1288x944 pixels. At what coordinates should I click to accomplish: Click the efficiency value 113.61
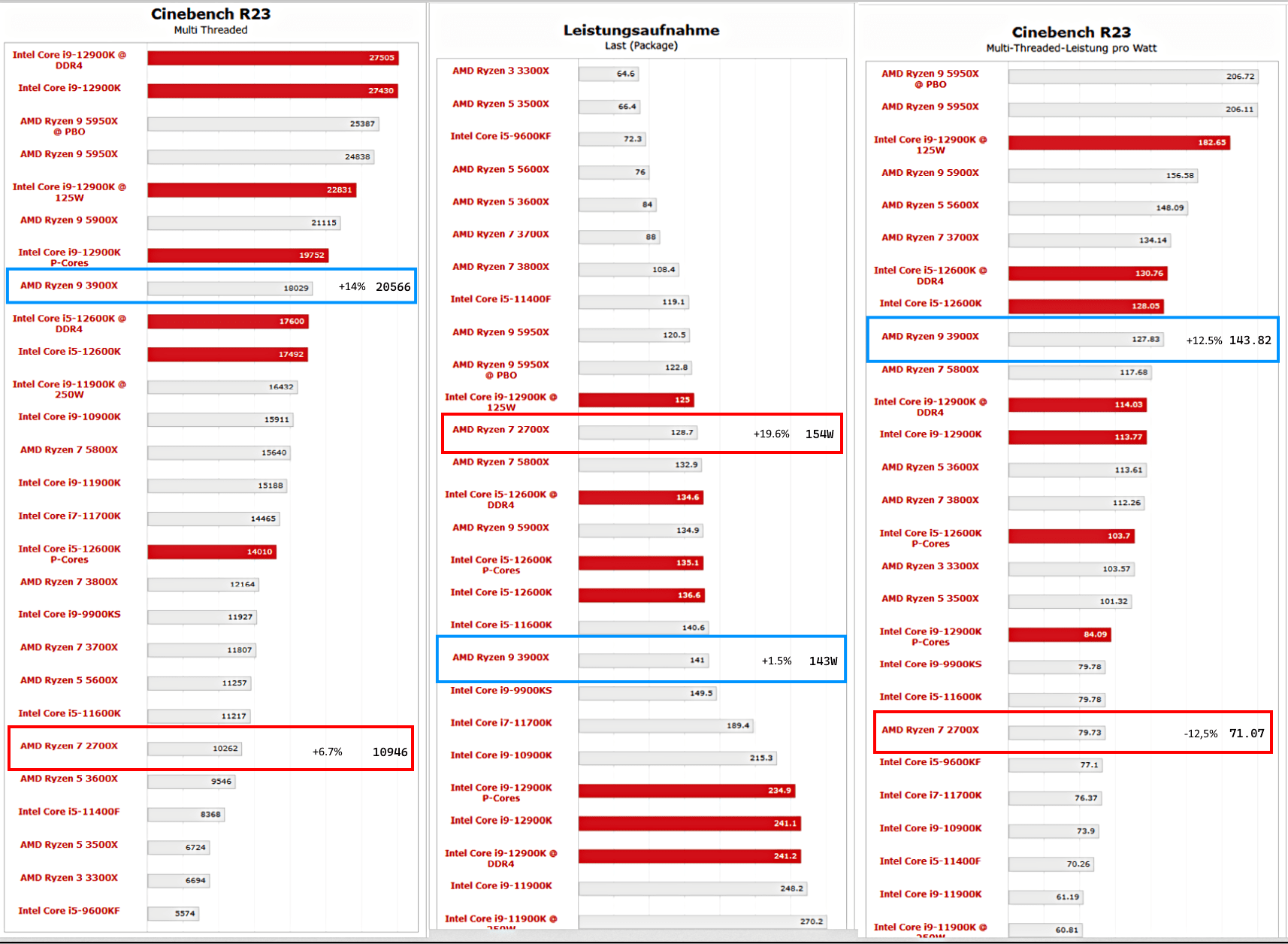coord(1129,470)
